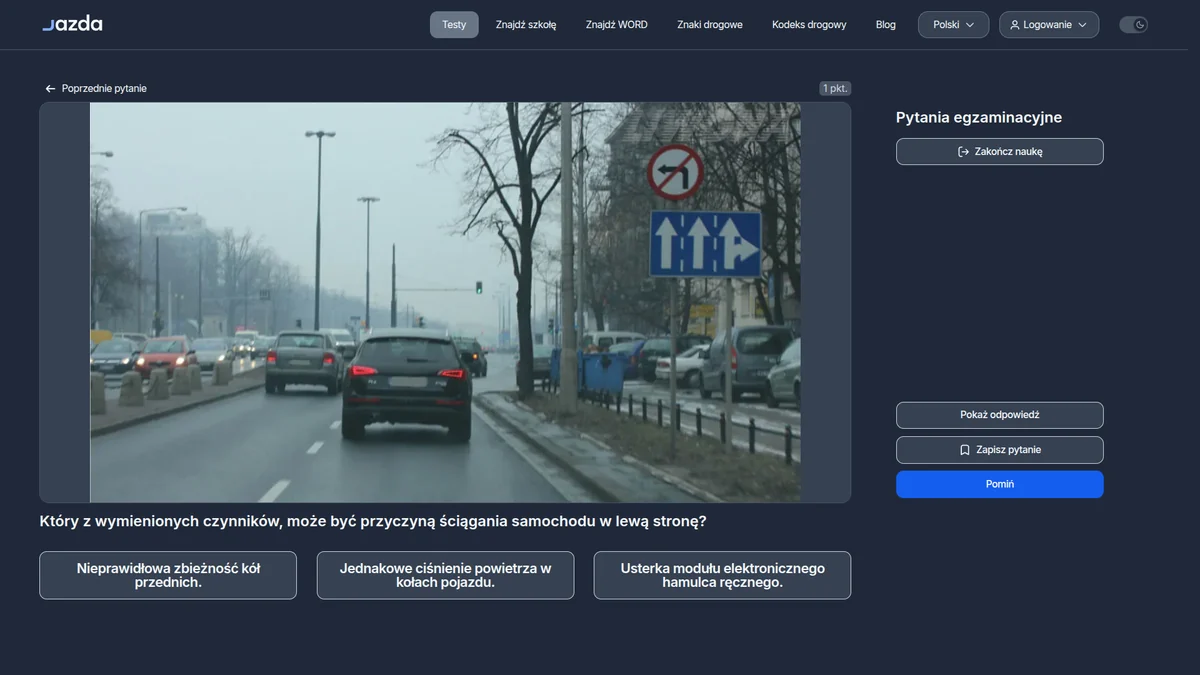The image size is (1200, 675).
Task: Open the Polski language dropdown
Action: click(953, 25)
